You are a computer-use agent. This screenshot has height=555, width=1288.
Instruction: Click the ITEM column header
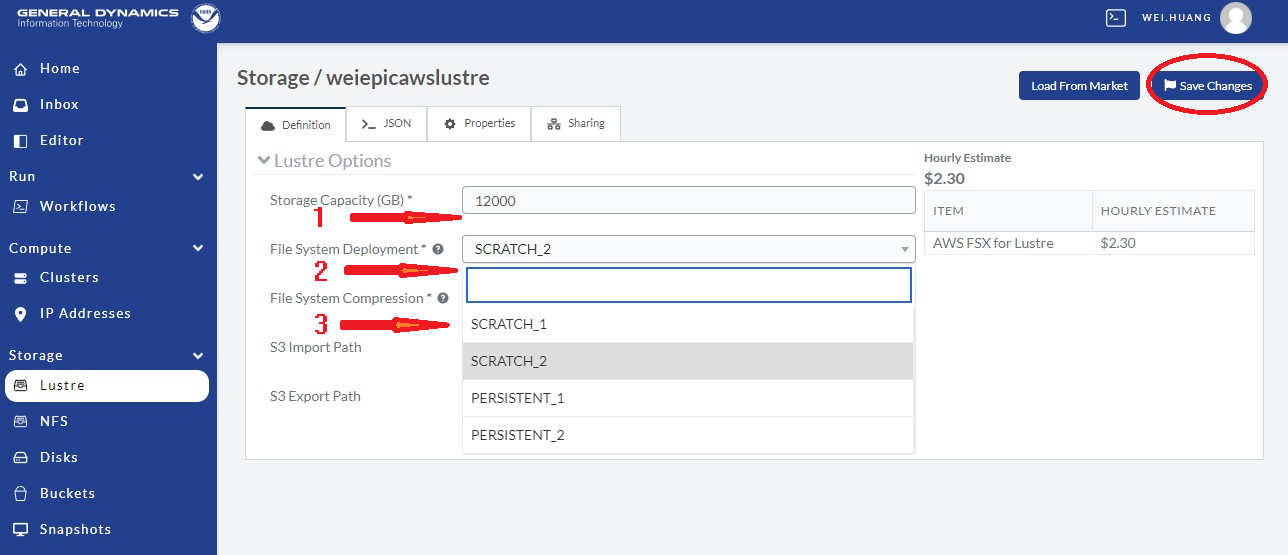coord(1008,211)
